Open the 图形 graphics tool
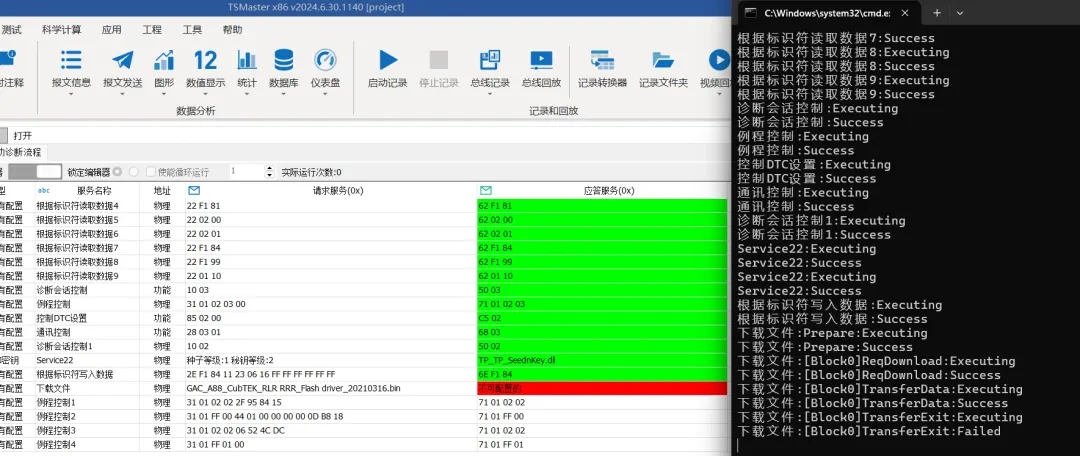The height and width of the screenshot is (456, 1080). point(164,69)
